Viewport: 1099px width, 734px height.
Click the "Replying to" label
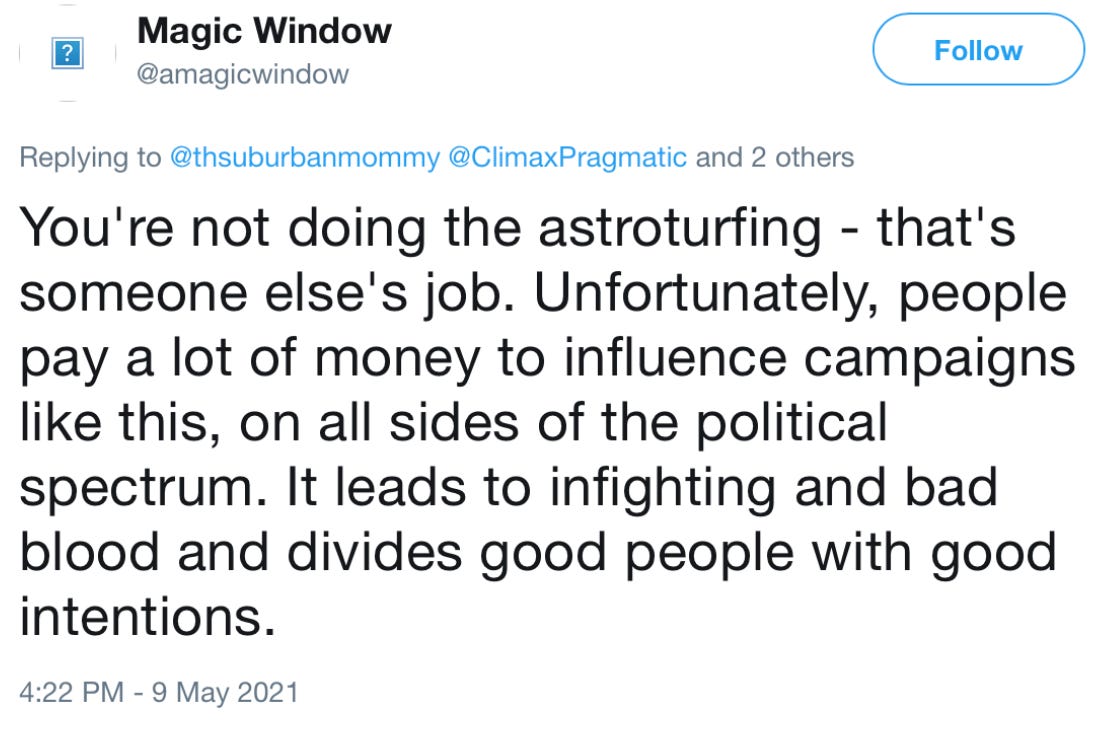(90, 157)
